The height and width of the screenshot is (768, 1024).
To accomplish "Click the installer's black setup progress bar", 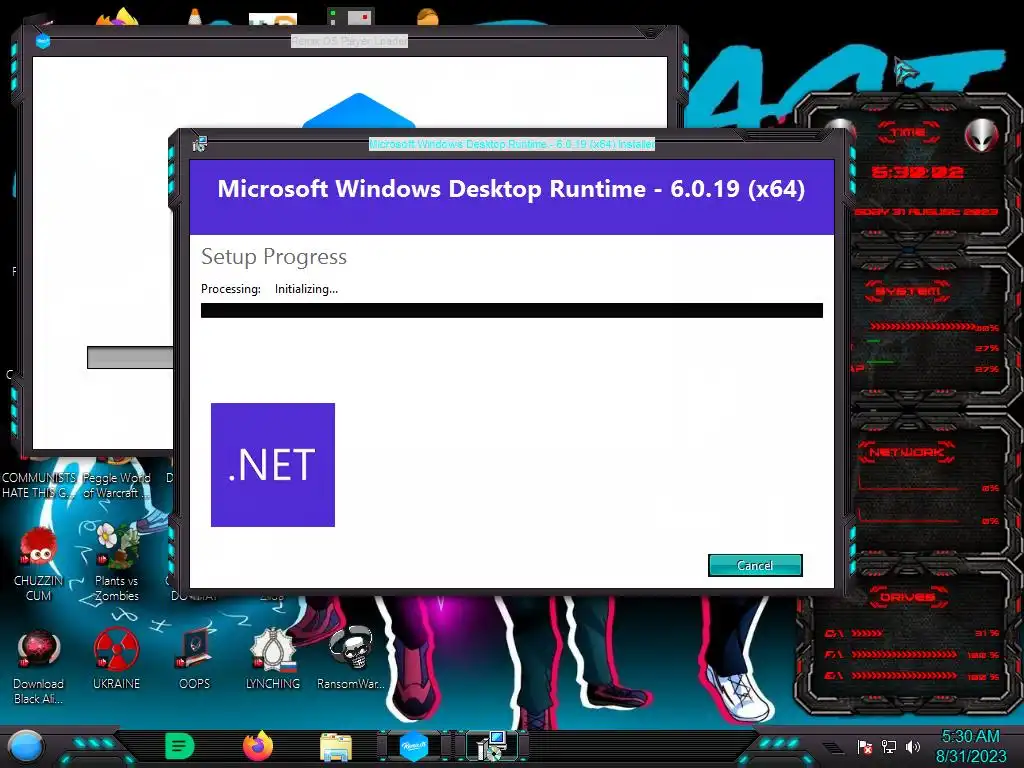I will click(511, 310).
